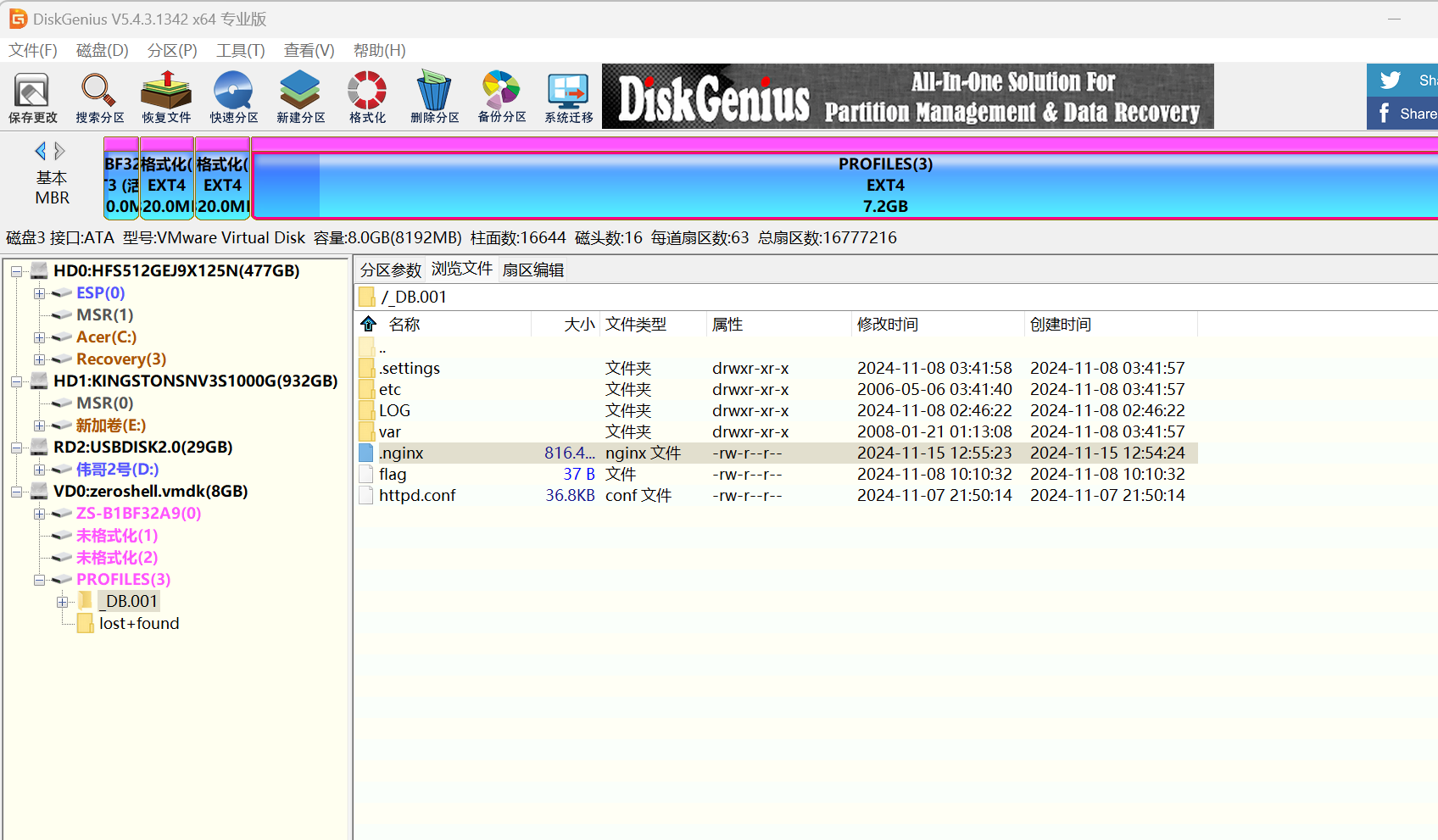Start System Migration (系统迁移) tool

(568, 97)
